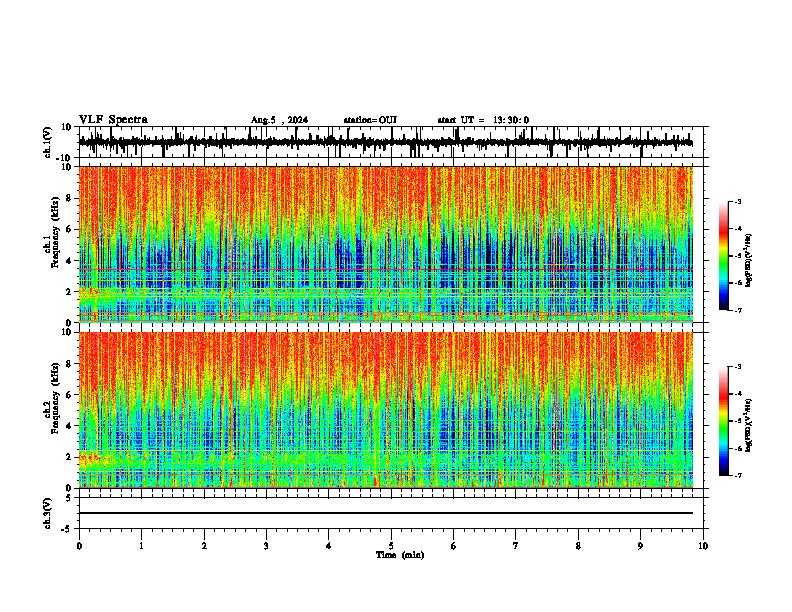This screenshot has width=792, height=612.
Task: Click the "ch.3(V)" axis label
Action: [48, 513]
